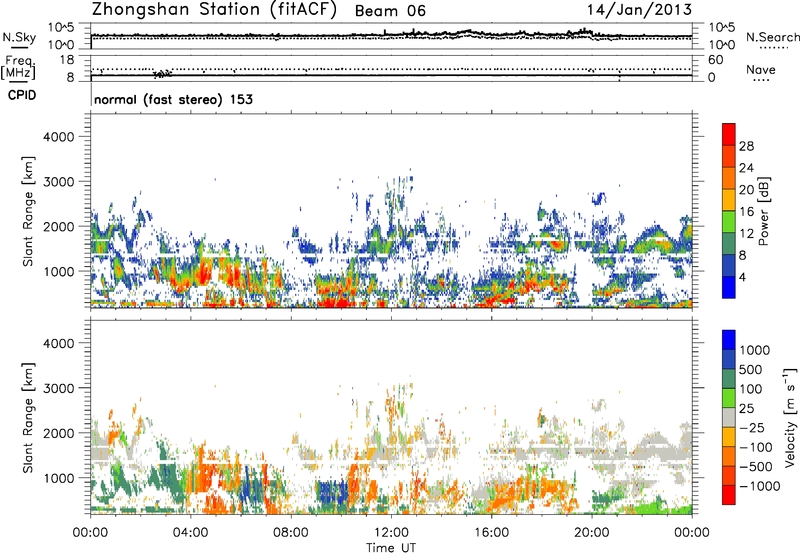Click the 12:00 time tick label
This screenshot has width=800, height=554.
tap(391, 533)
